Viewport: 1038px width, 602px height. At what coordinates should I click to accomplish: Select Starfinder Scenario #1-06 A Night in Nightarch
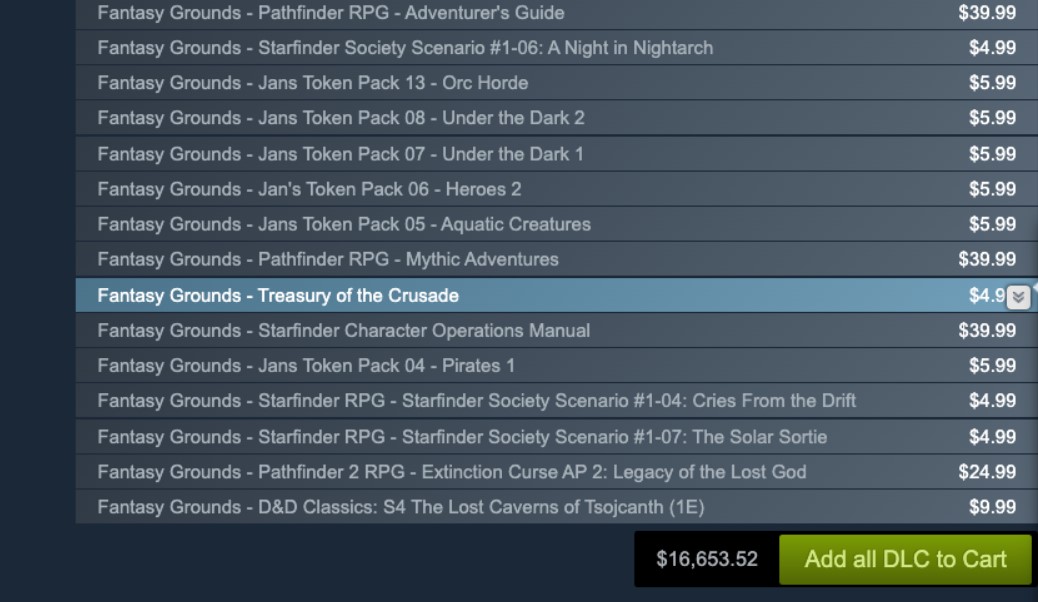(x=405, y=48)
